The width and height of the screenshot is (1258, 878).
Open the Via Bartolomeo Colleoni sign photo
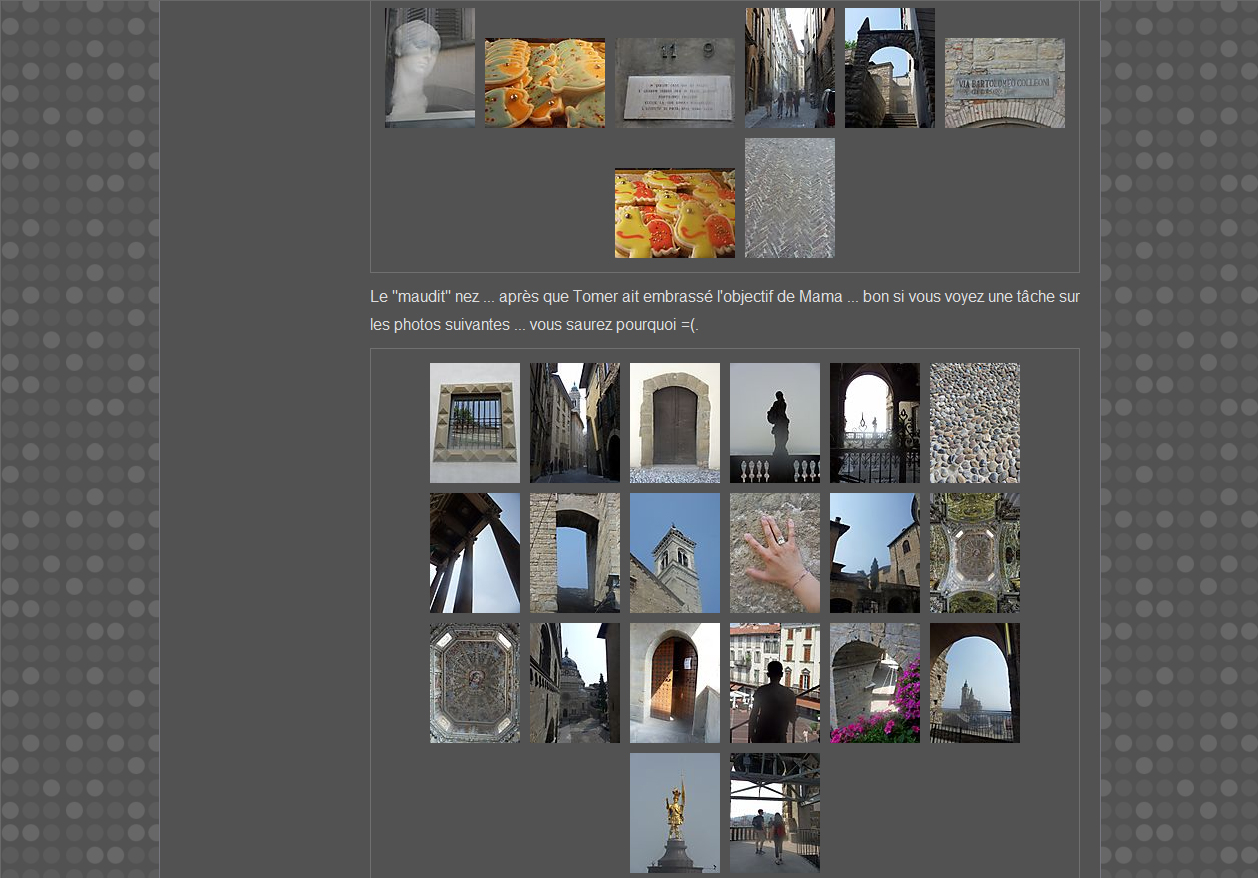pyautogui.click(x=1004, y=83)
